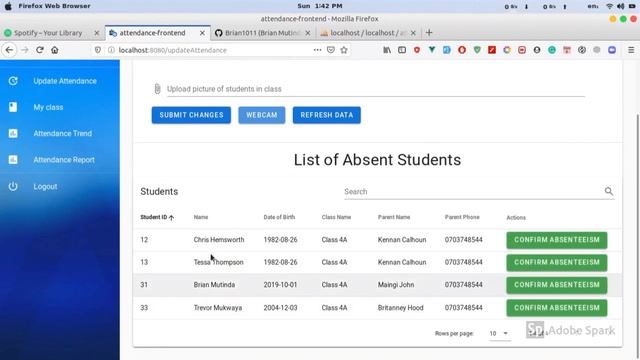Open Firefox library icon
This screenshot has height=360, width=640.
[x=387, y=50]
